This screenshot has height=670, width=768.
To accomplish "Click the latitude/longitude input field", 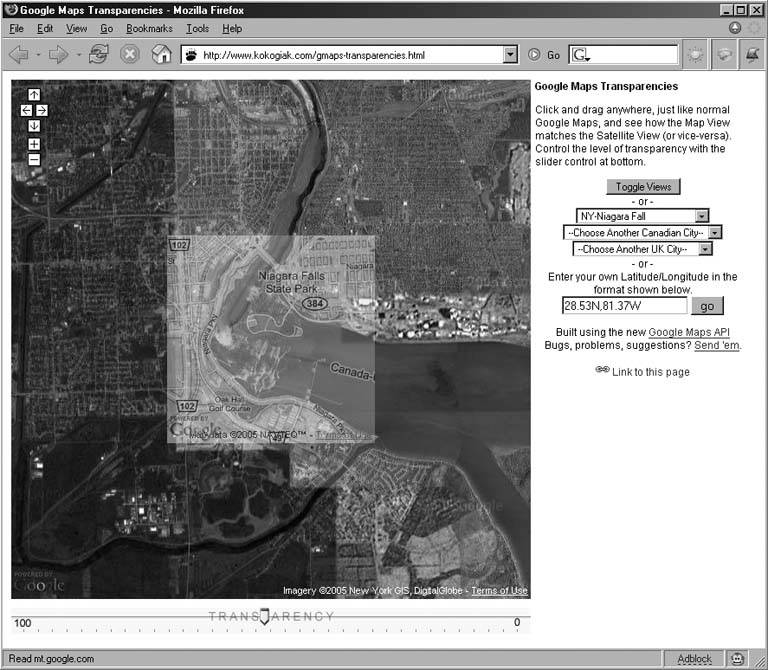I will (x=623, y=306).
